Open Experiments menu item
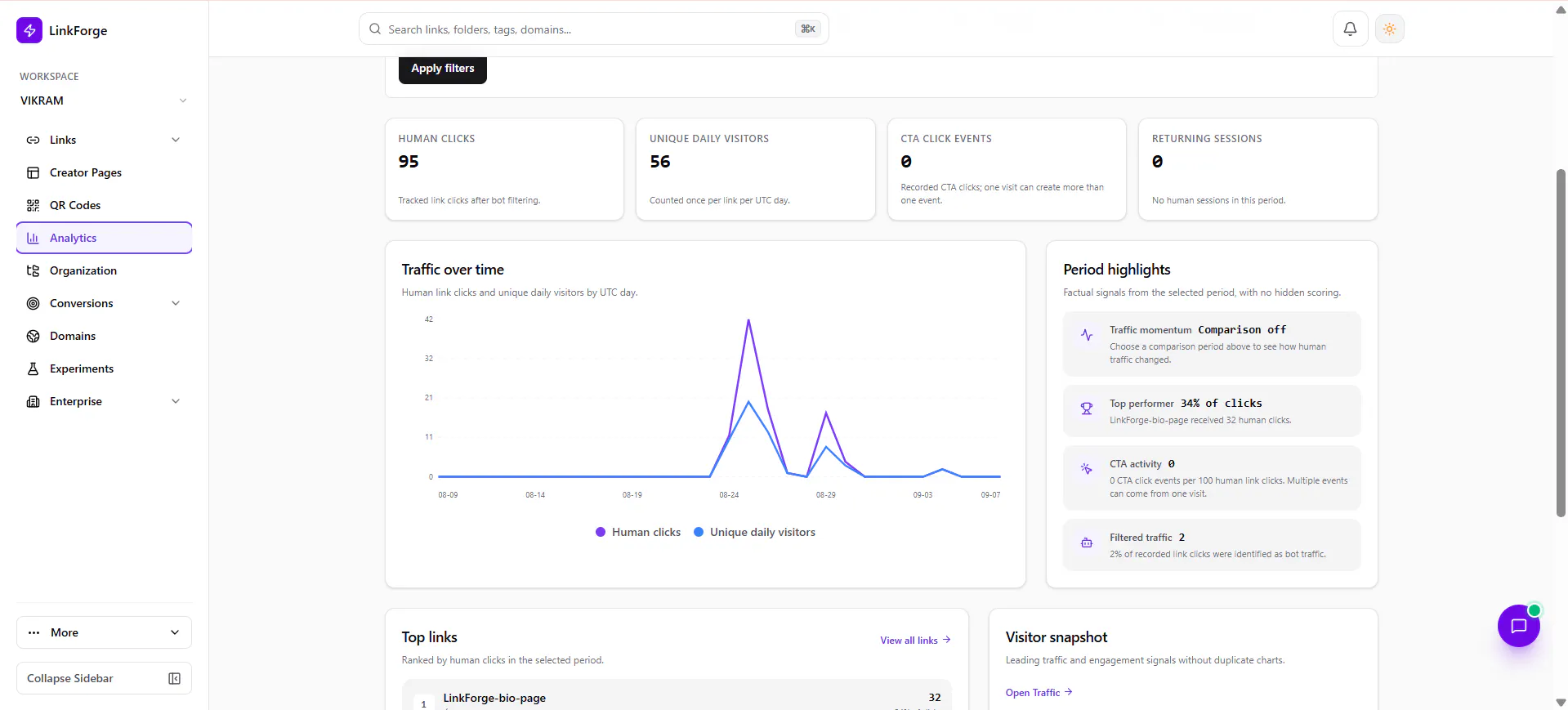 104,368
